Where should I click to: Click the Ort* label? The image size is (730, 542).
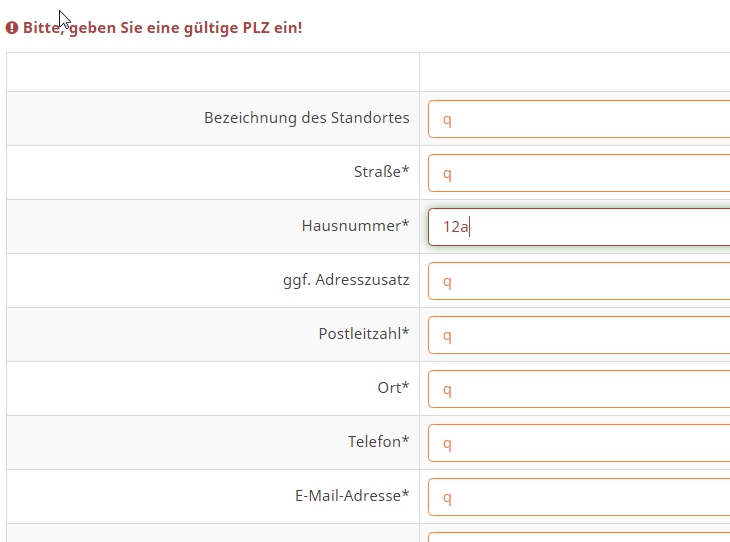click(393, 388)
